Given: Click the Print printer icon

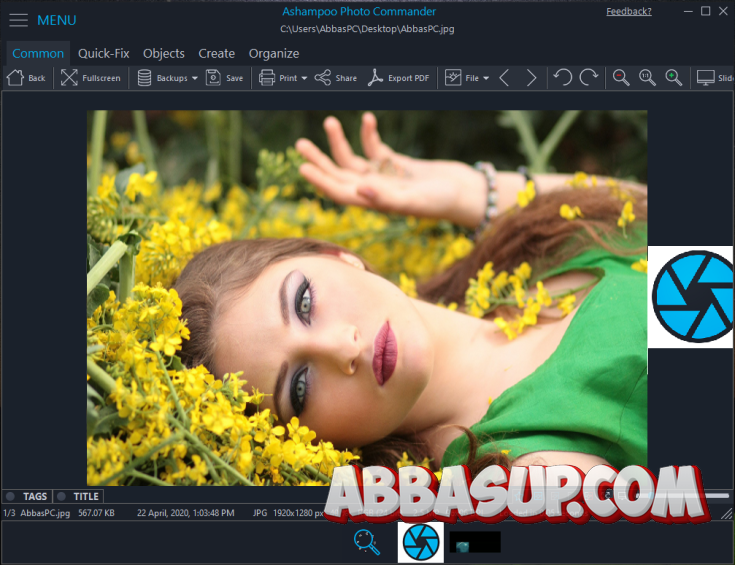Looking at the screenshot, I should (267, 78).
